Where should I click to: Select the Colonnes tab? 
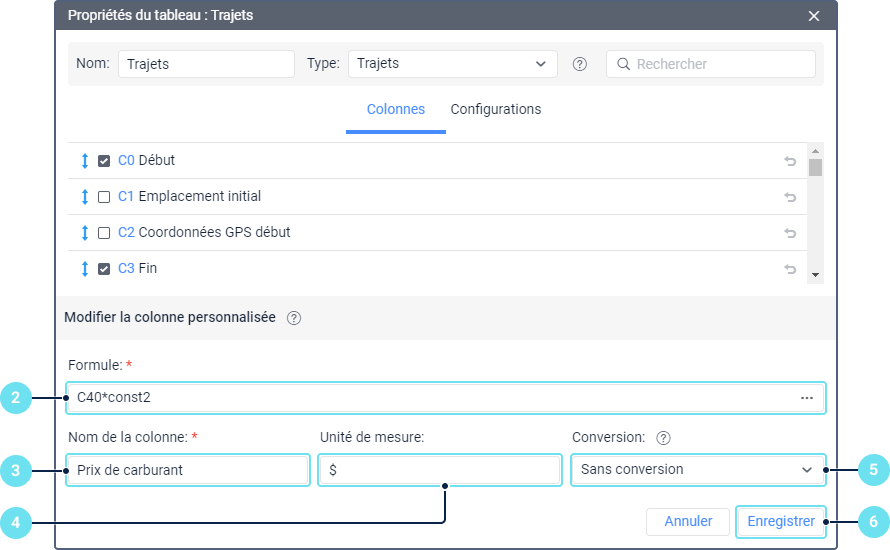[x=396, y=110]
